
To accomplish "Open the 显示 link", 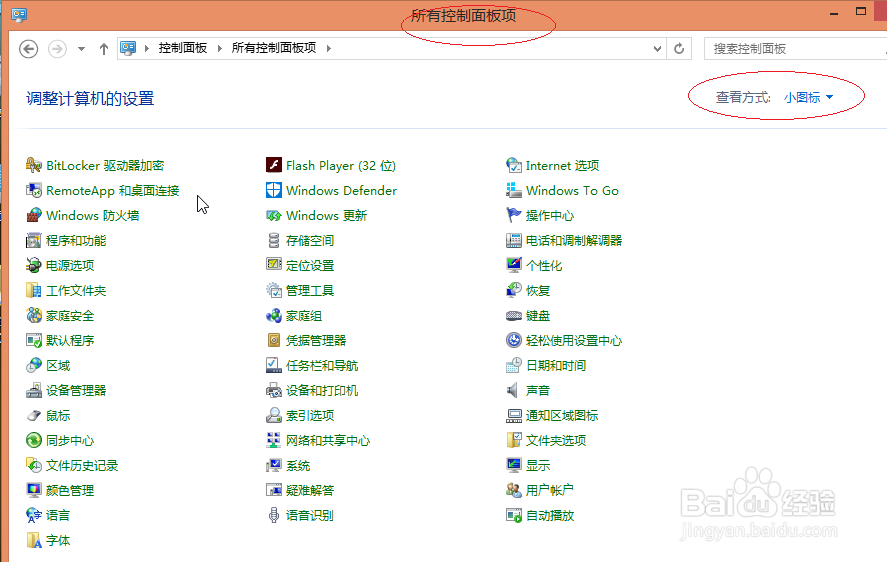I will [x=538, y=466].
